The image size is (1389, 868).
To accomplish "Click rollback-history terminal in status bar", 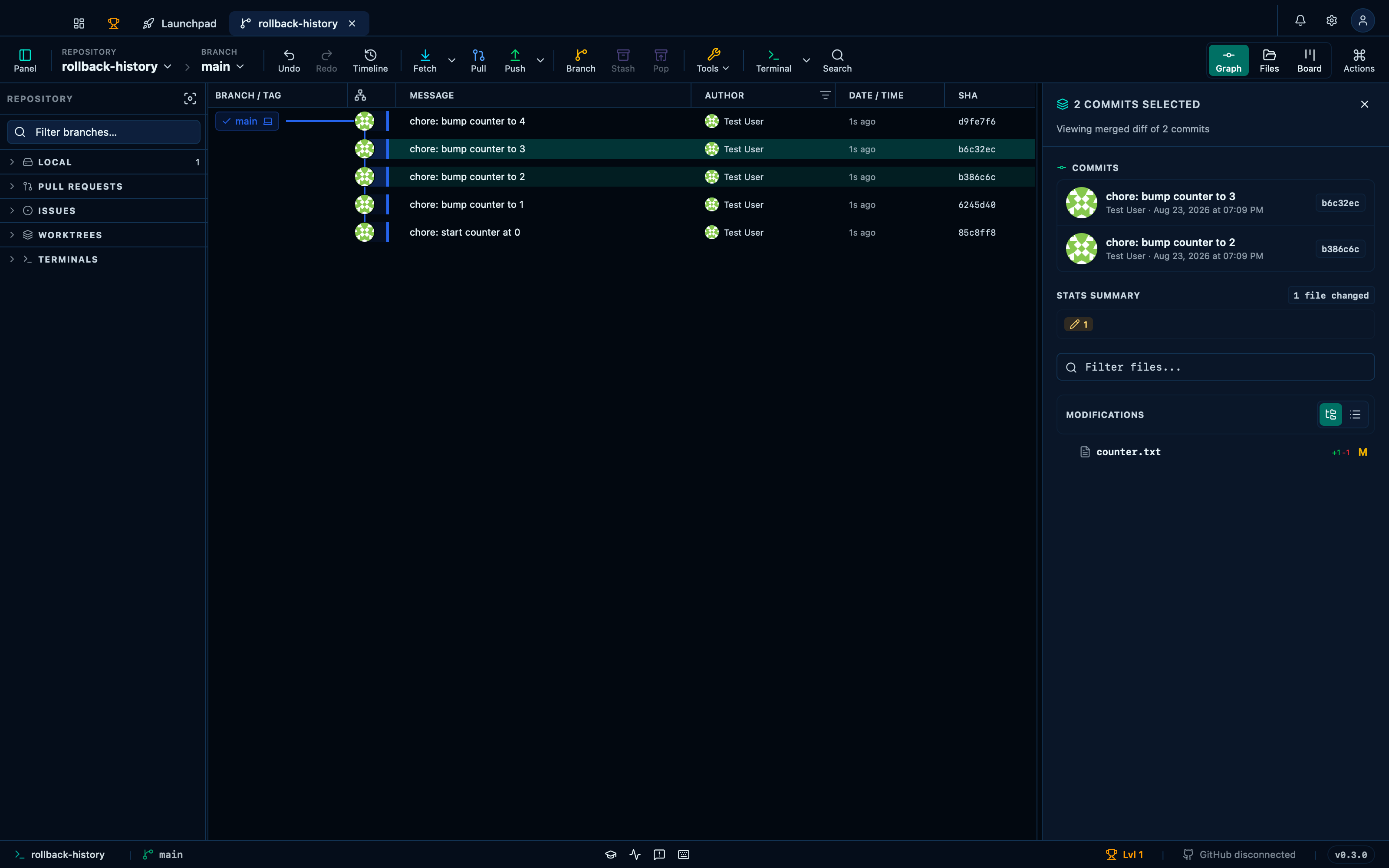I will pos(60,854).
